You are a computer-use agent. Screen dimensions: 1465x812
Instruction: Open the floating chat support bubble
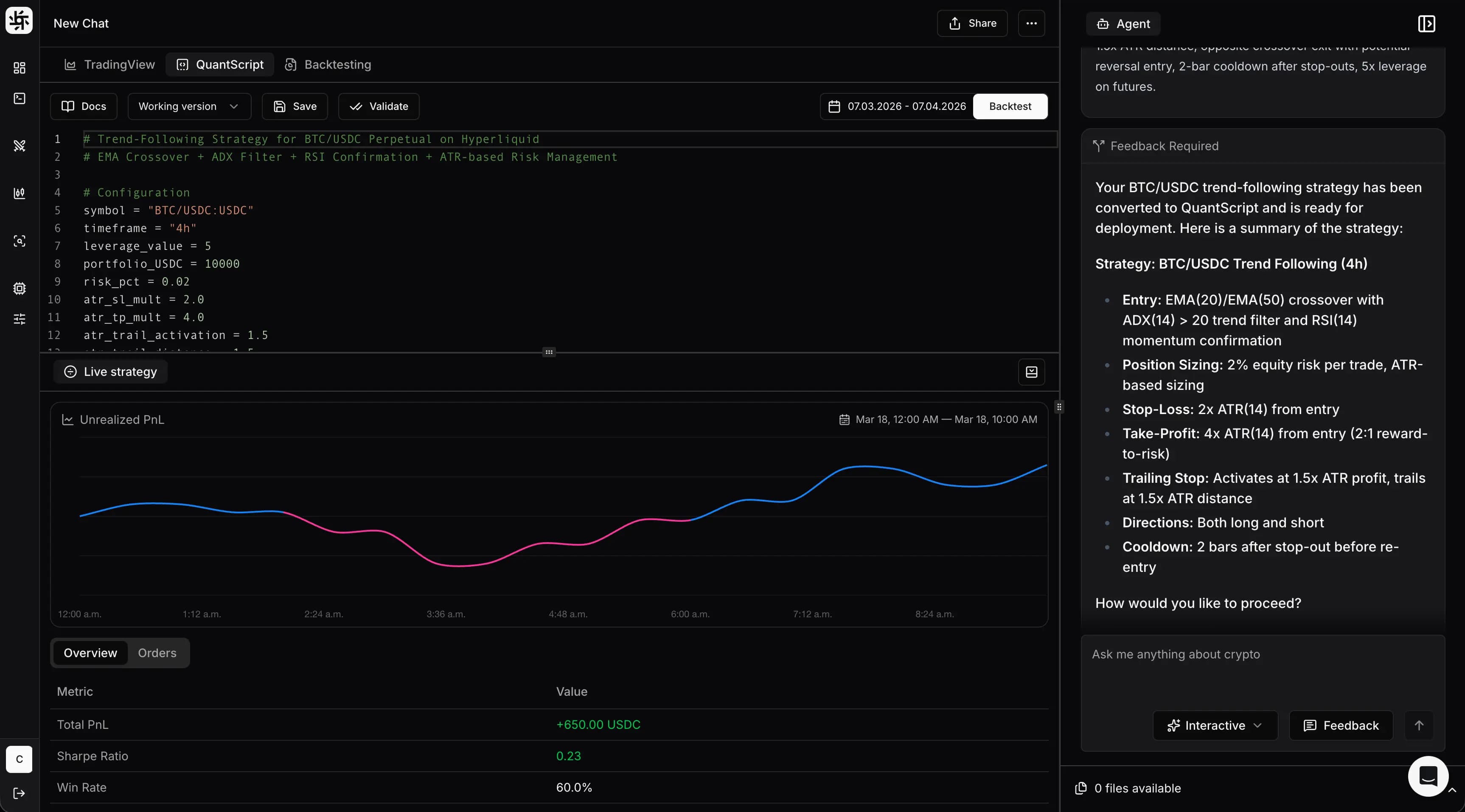click(x=1428, y=776)
